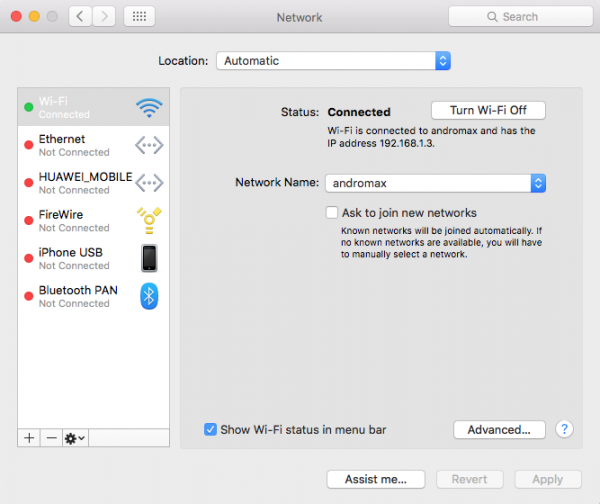Add a new network service with plus
The width and height of the screenshot is (600, 504).
coord(29,438)
